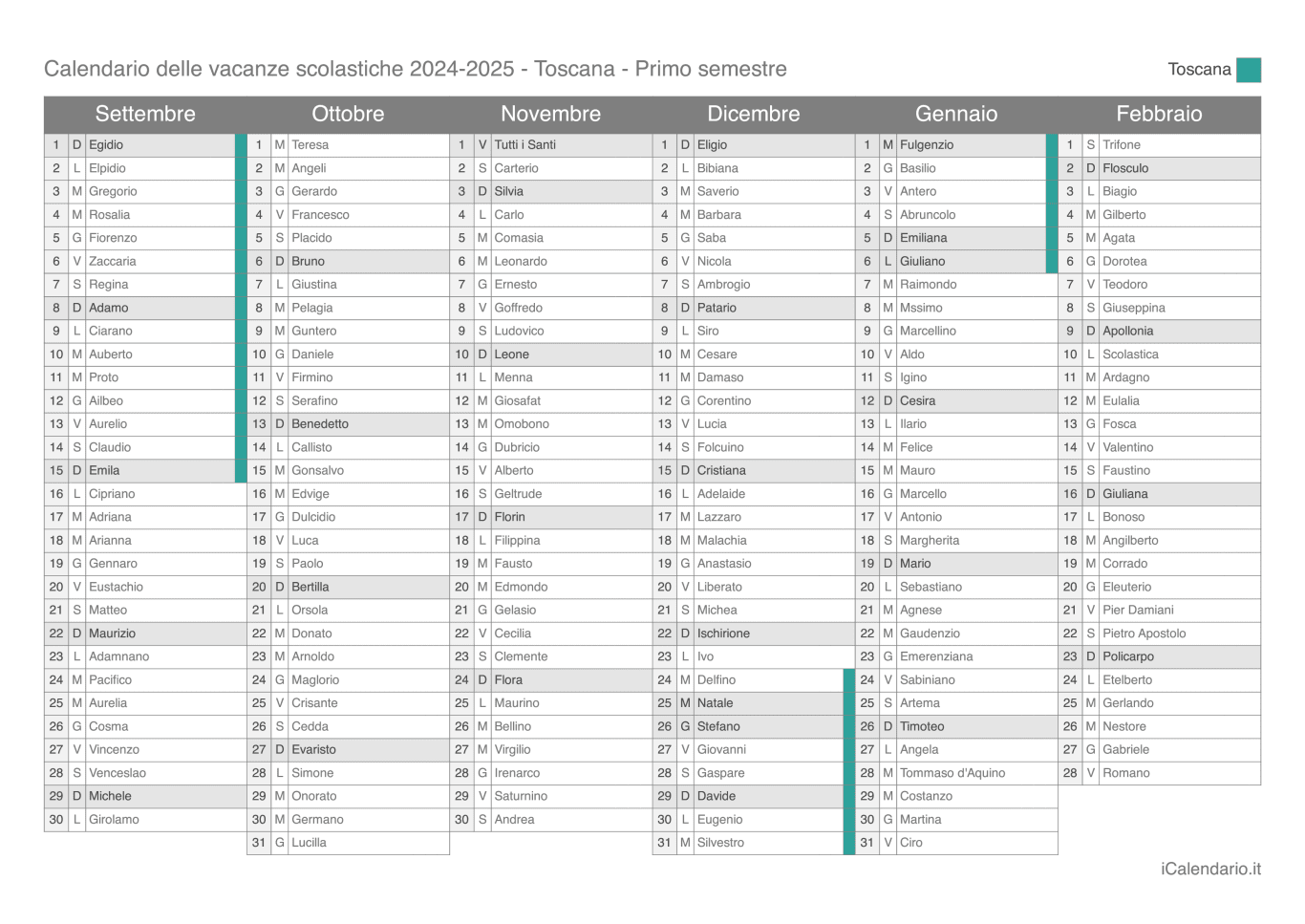Screen dimensions: 1305x924
Task: Select Fulgenzio on January 1
Action: [927, 145]
